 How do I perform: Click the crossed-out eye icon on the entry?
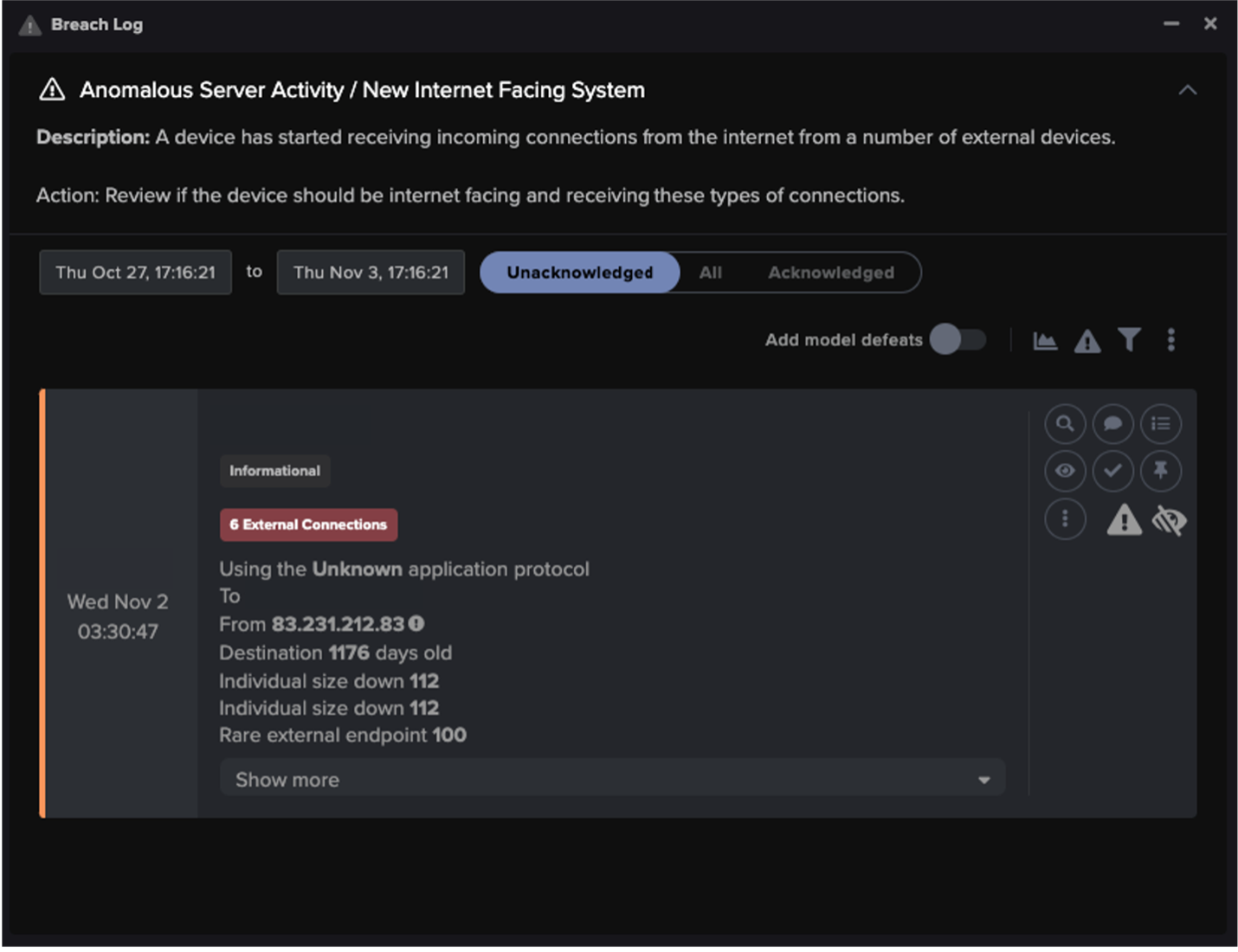[1169, 520]
